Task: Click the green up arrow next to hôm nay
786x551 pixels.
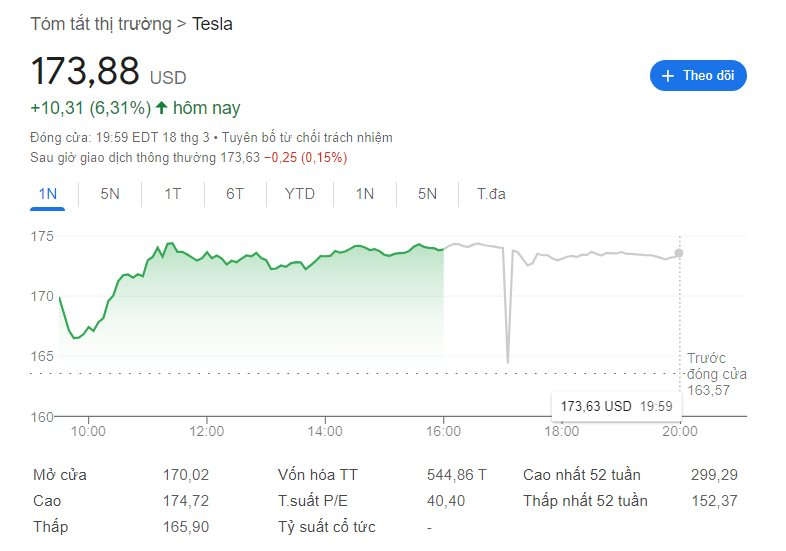Action: point(161,107)
